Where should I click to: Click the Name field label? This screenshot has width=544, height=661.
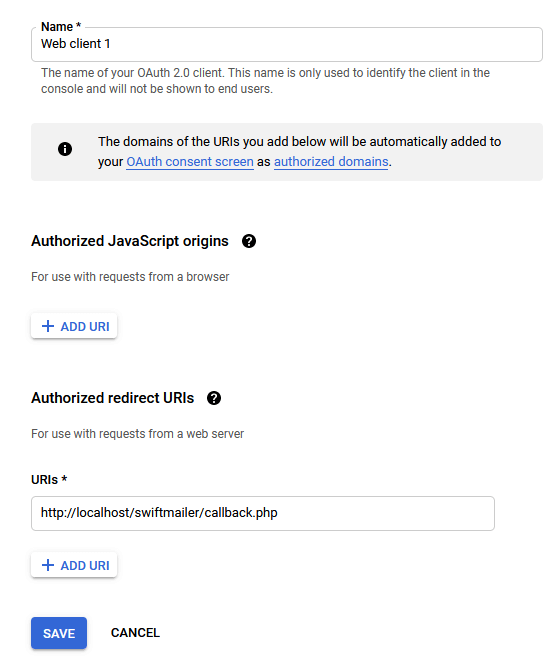61,27
